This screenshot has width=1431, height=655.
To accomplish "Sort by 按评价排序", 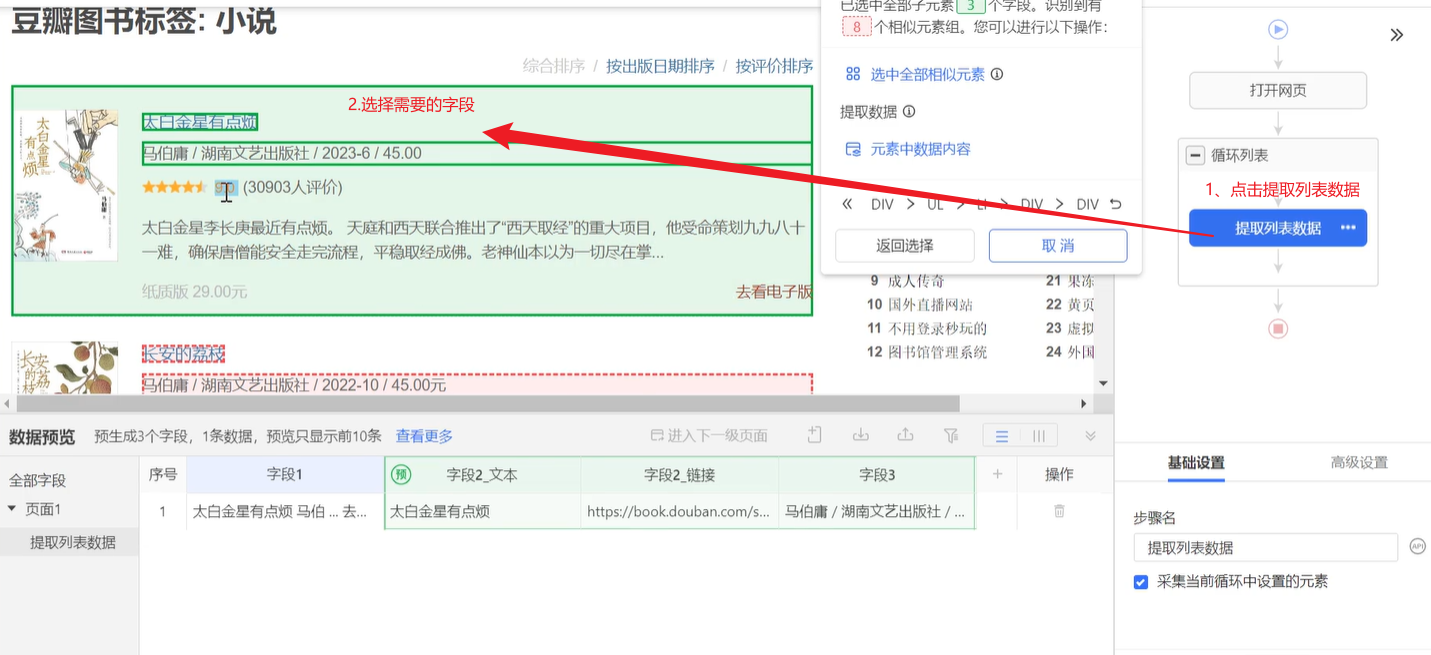I will tap(774, 66).
